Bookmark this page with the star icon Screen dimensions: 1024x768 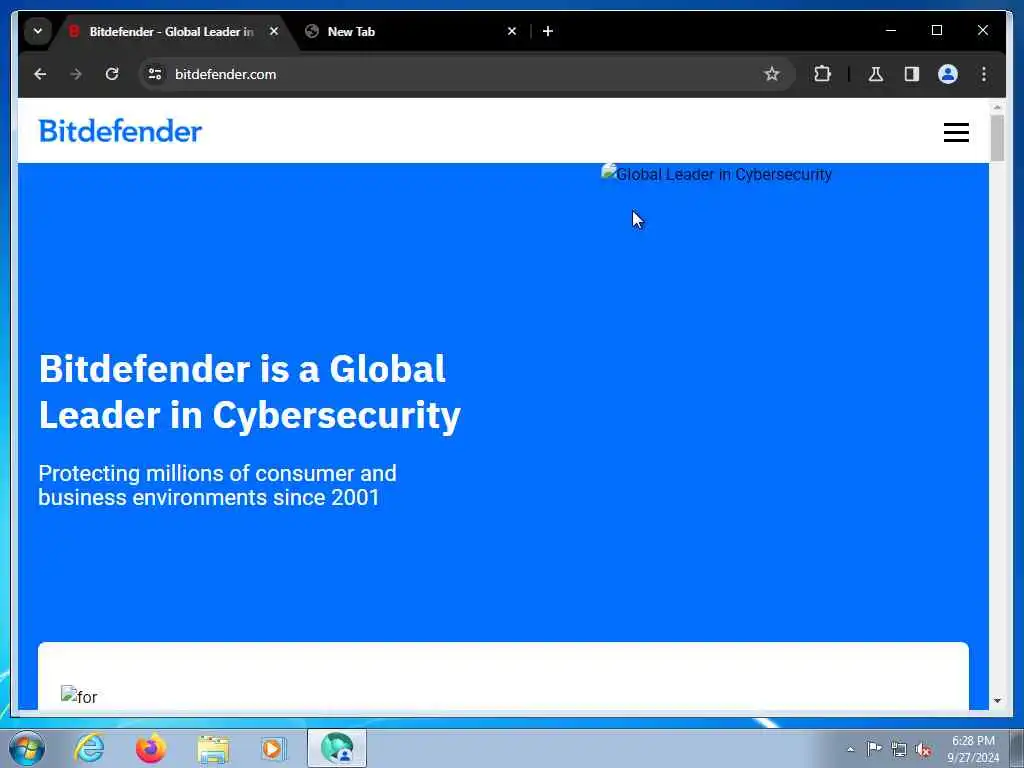click(772, 74)
